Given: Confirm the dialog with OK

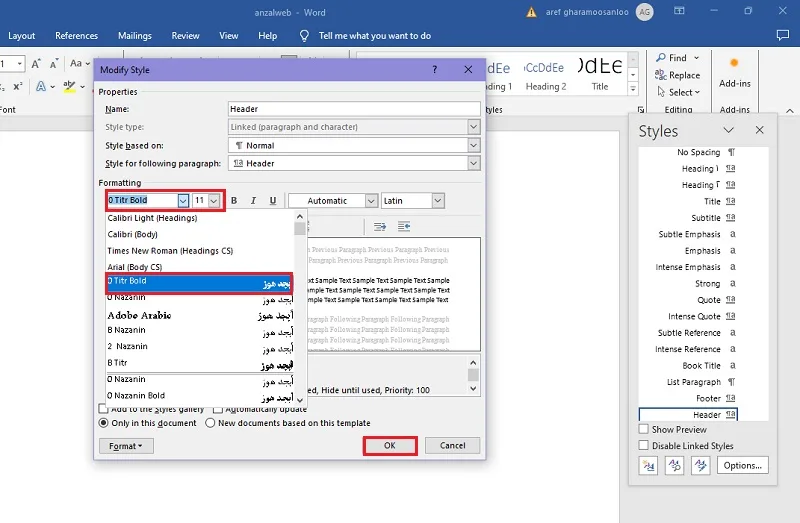Looking at the screenshot, I should pyautogui.click(x=390, y=445).
